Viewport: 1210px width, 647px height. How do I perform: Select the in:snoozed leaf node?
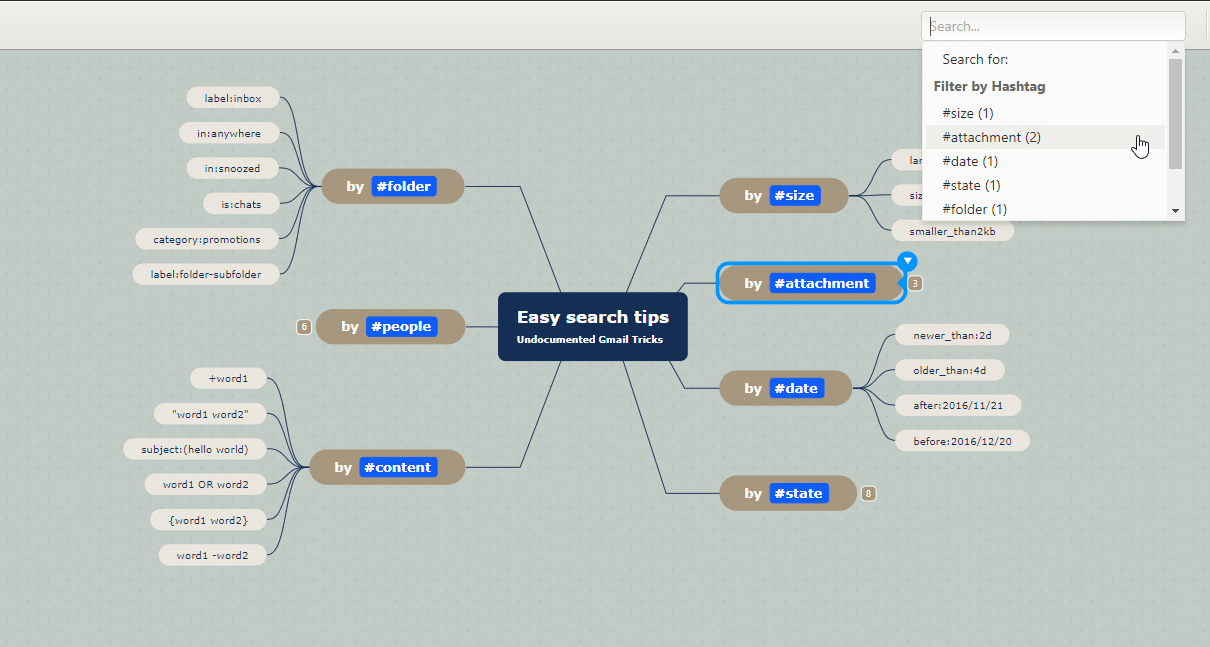click(x=233, y=168)
